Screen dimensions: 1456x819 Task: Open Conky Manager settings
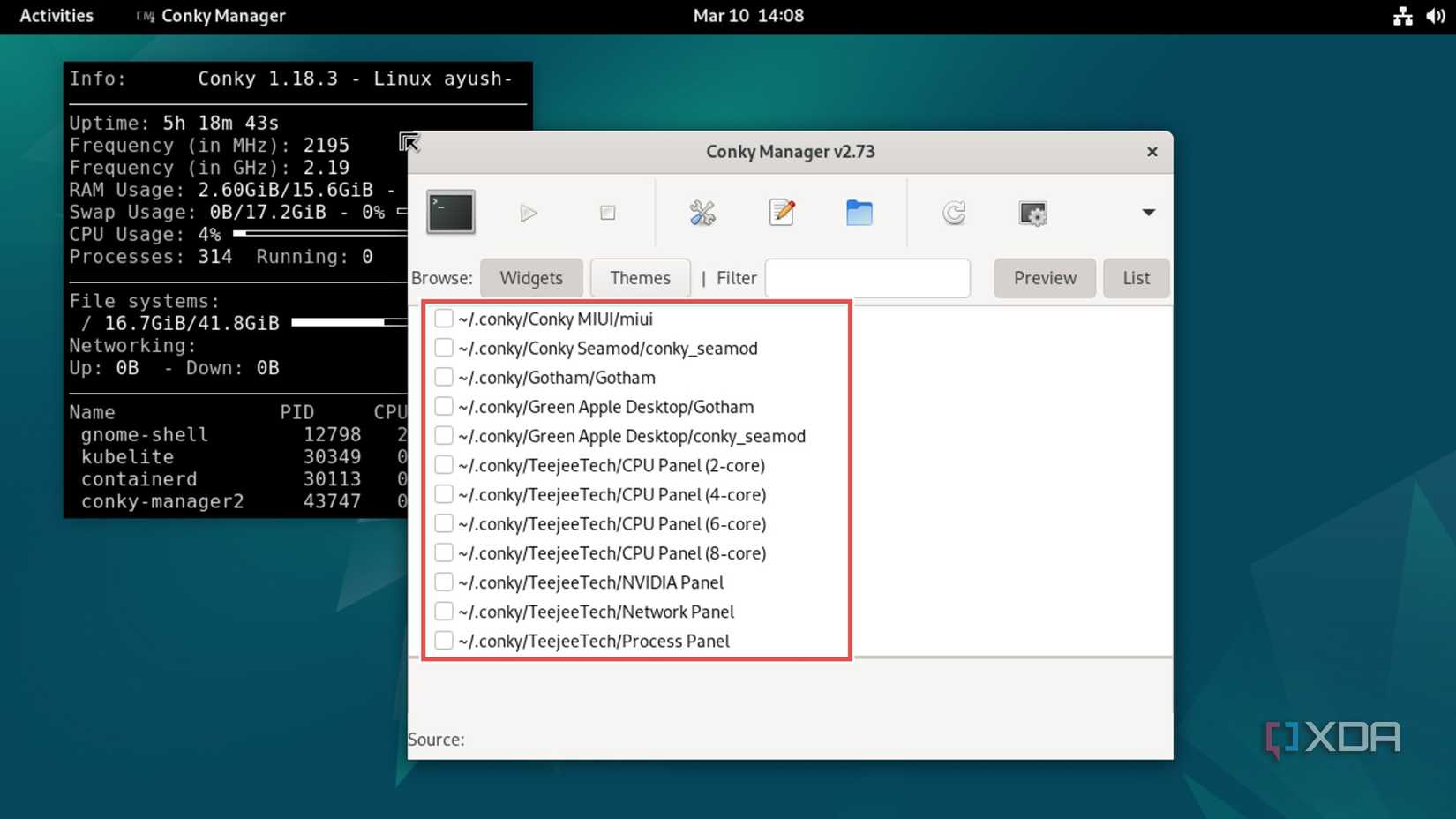point(1032,213)
